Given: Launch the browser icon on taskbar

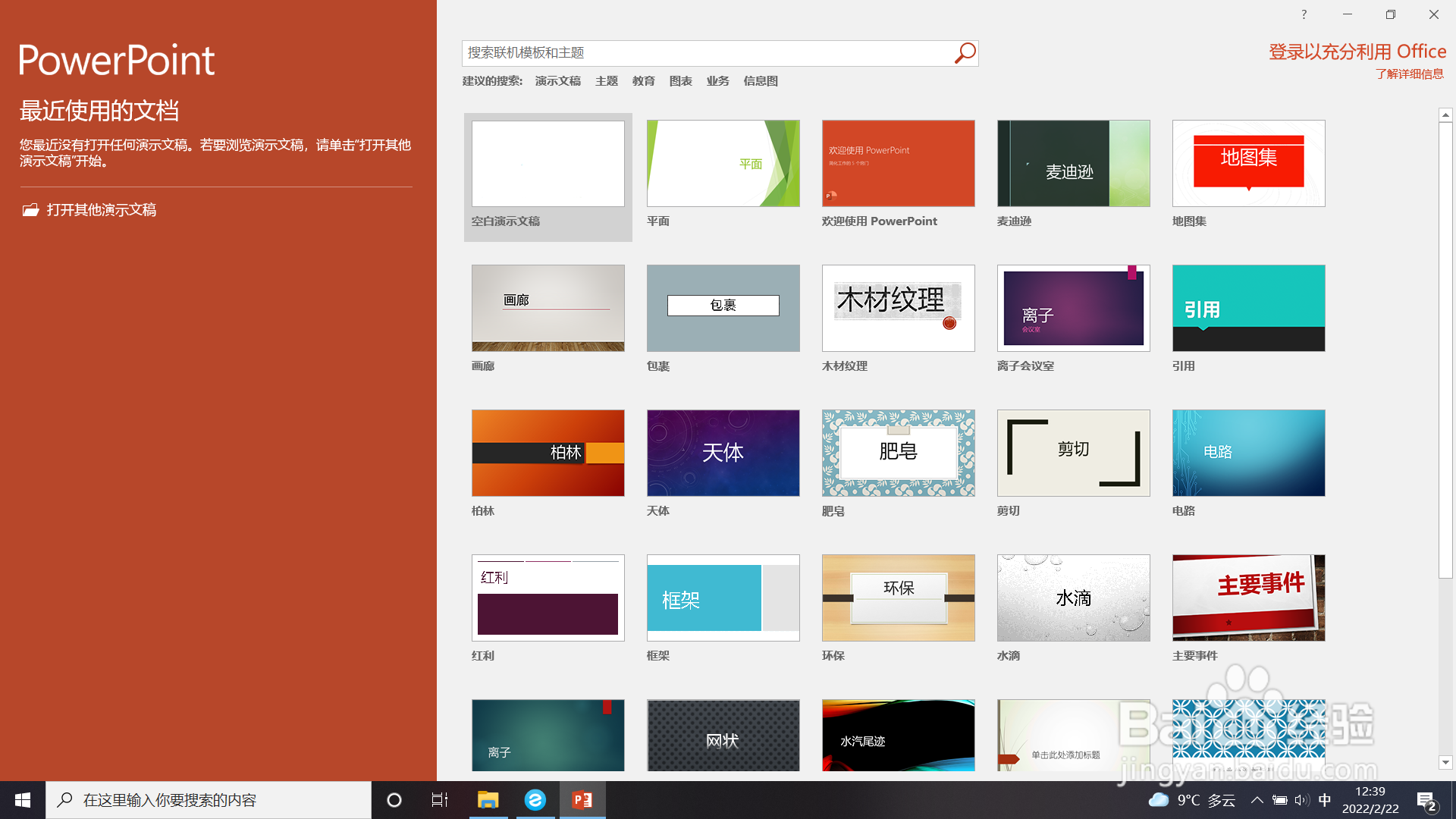Looking at the screenshot, I should pos(535,800).
